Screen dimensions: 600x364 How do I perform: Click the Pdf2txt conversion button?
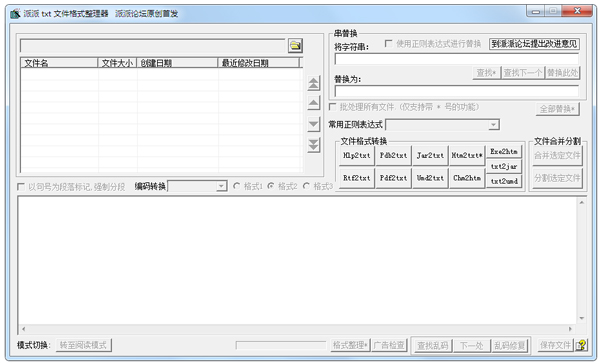point(393,178)
